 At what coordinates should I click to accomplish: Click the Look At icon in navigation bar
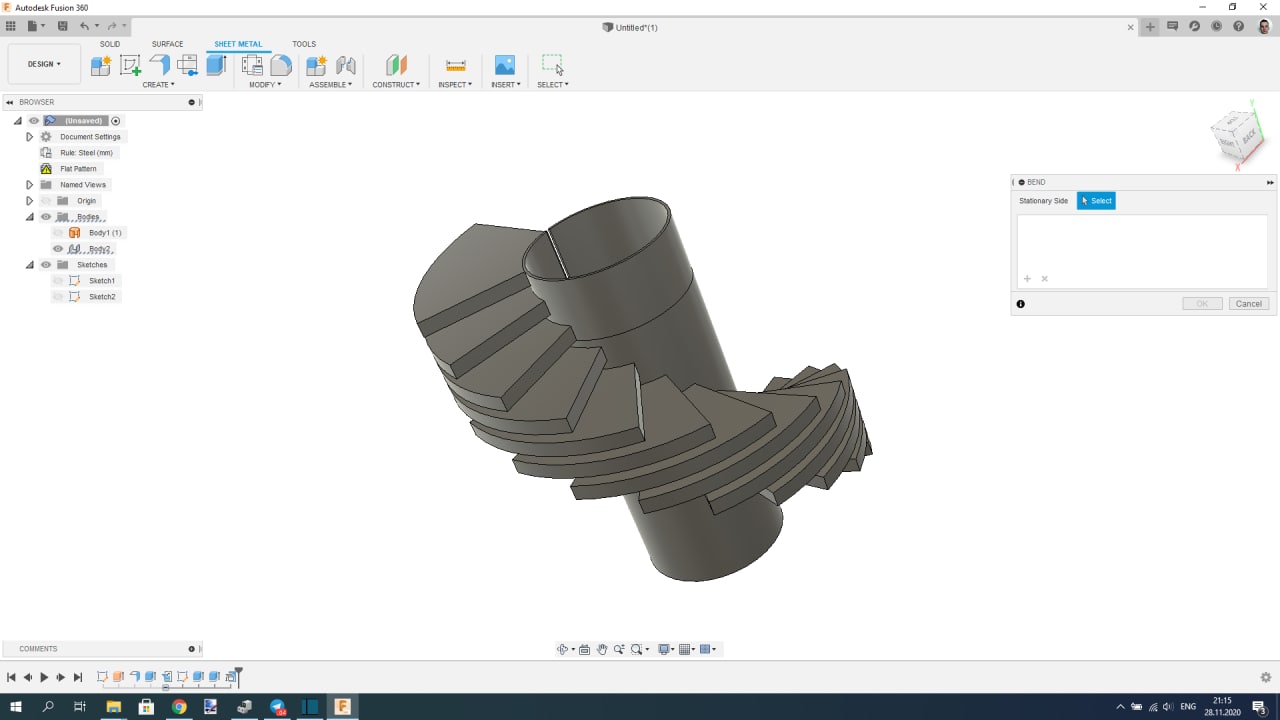(585, 649)
